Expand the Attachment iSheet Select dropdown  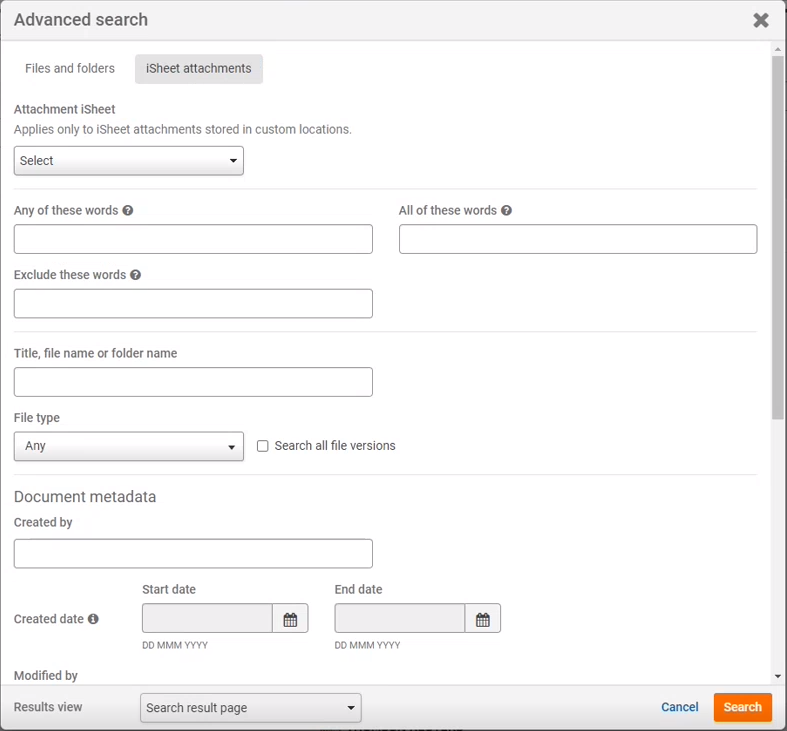pos(129,161)
